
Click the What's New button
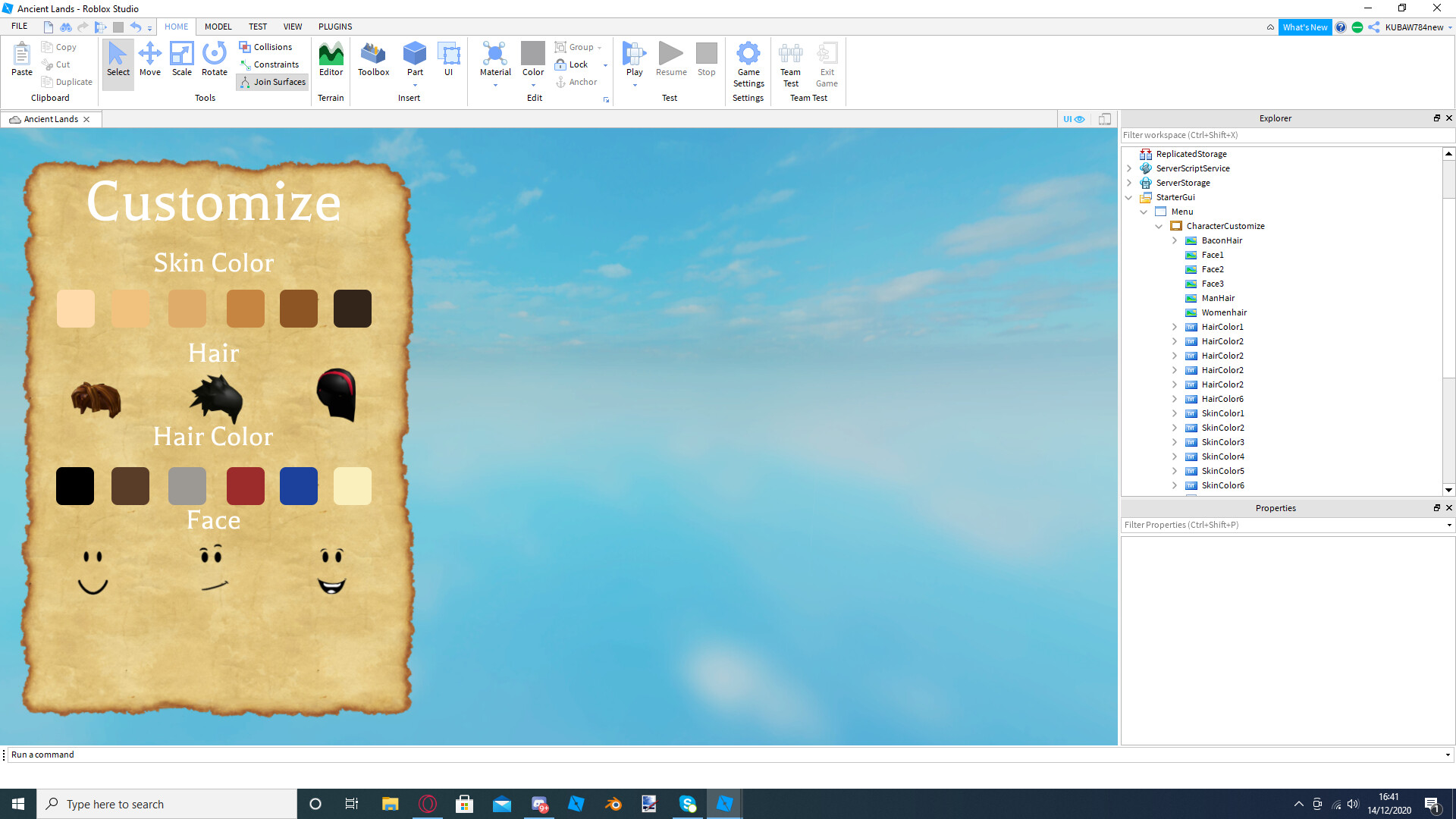(x=1305, y=27)
